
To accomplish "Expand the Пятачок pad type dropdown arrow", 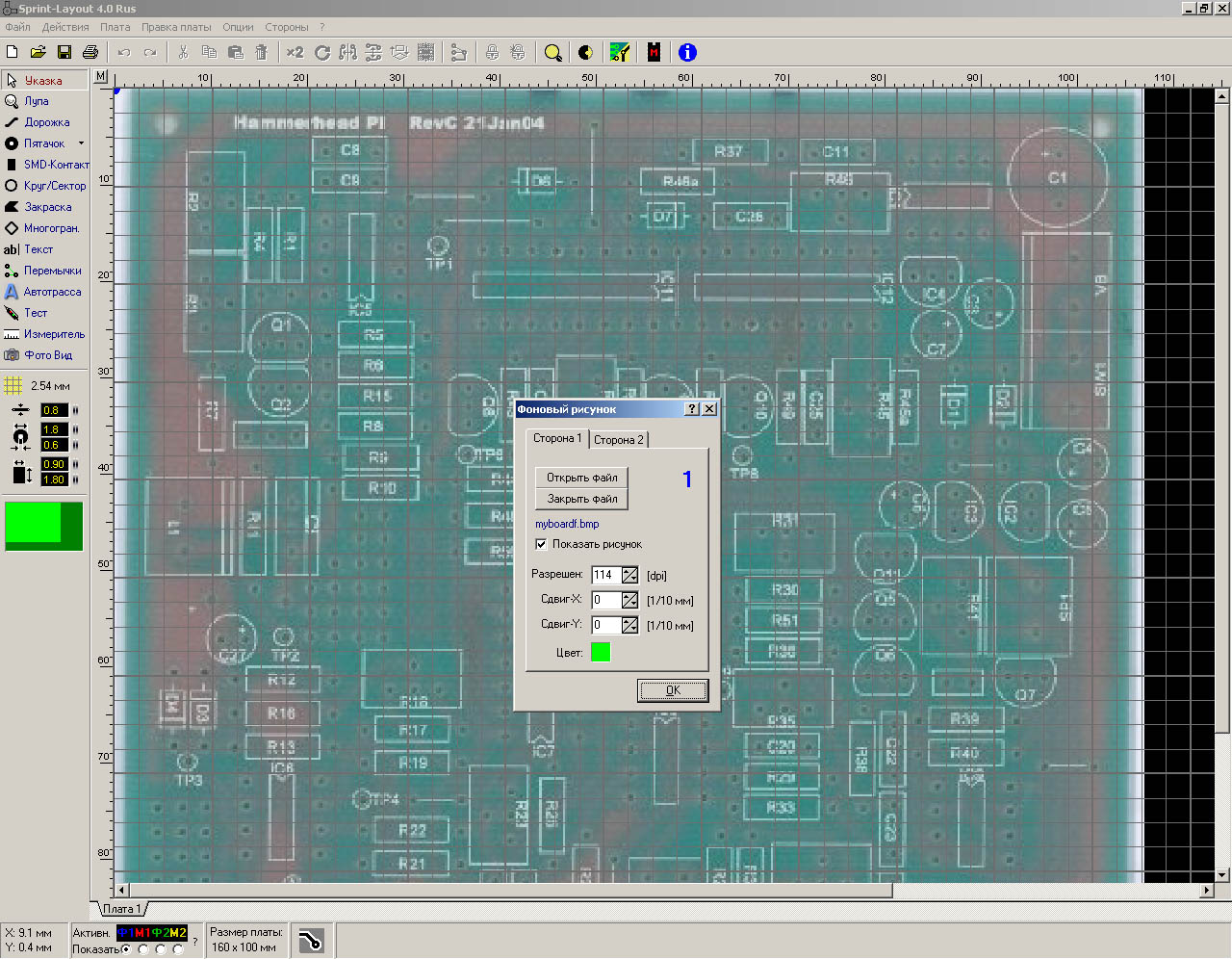I will (x=81, y=143).
